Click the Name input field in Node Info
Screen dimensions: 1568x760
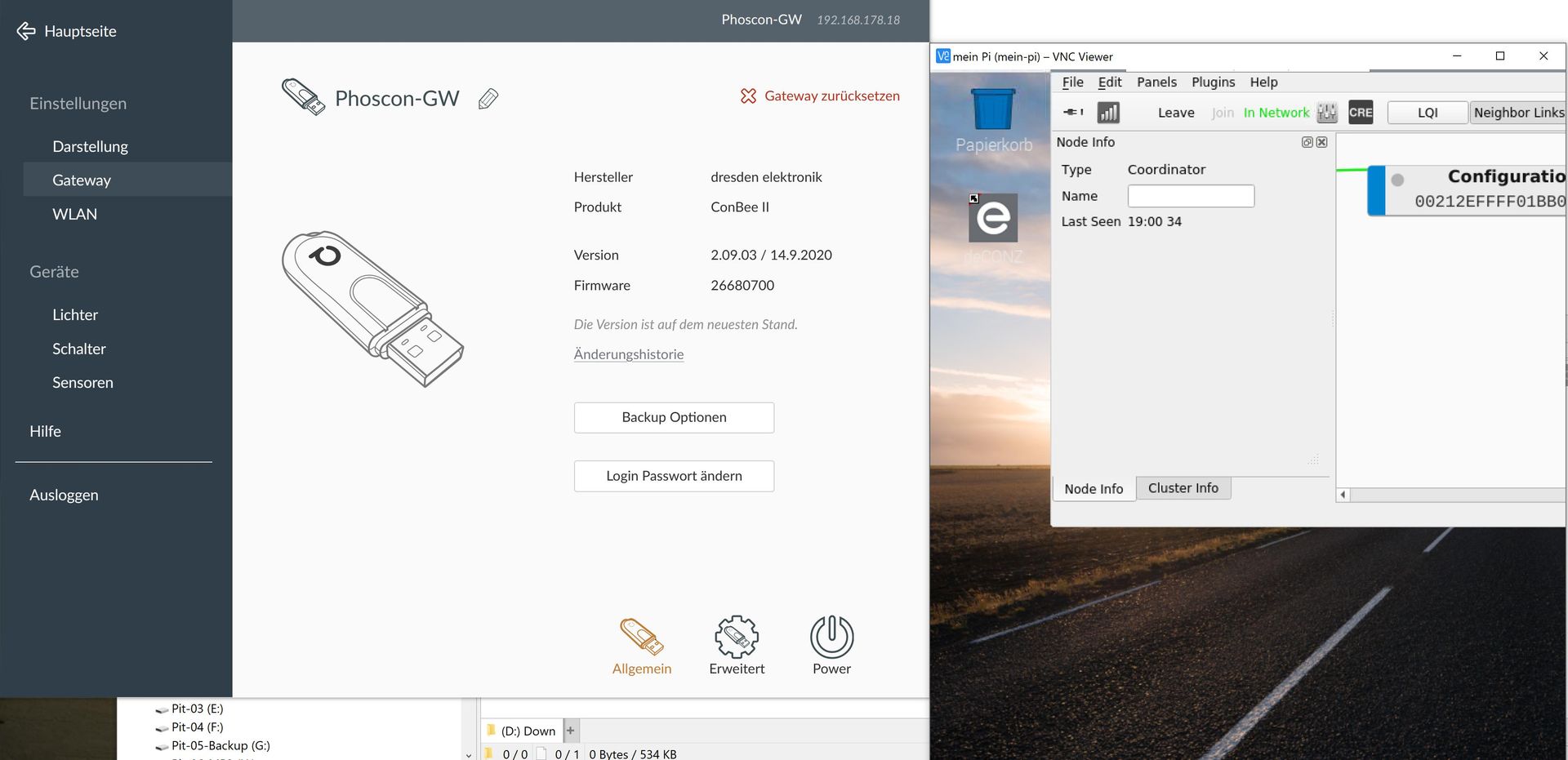click(1191, 196)
